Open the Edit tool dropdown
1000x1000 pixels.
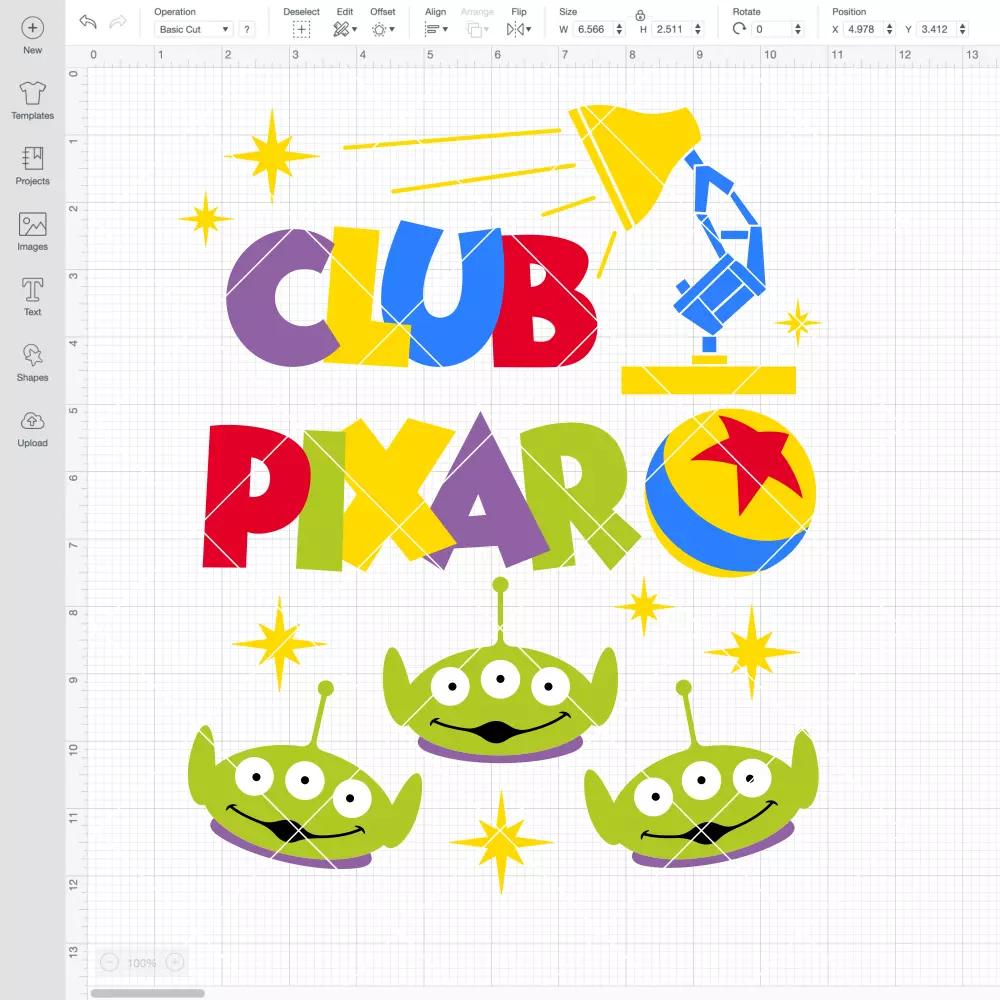pyautogui.click(x=345, y=29)
